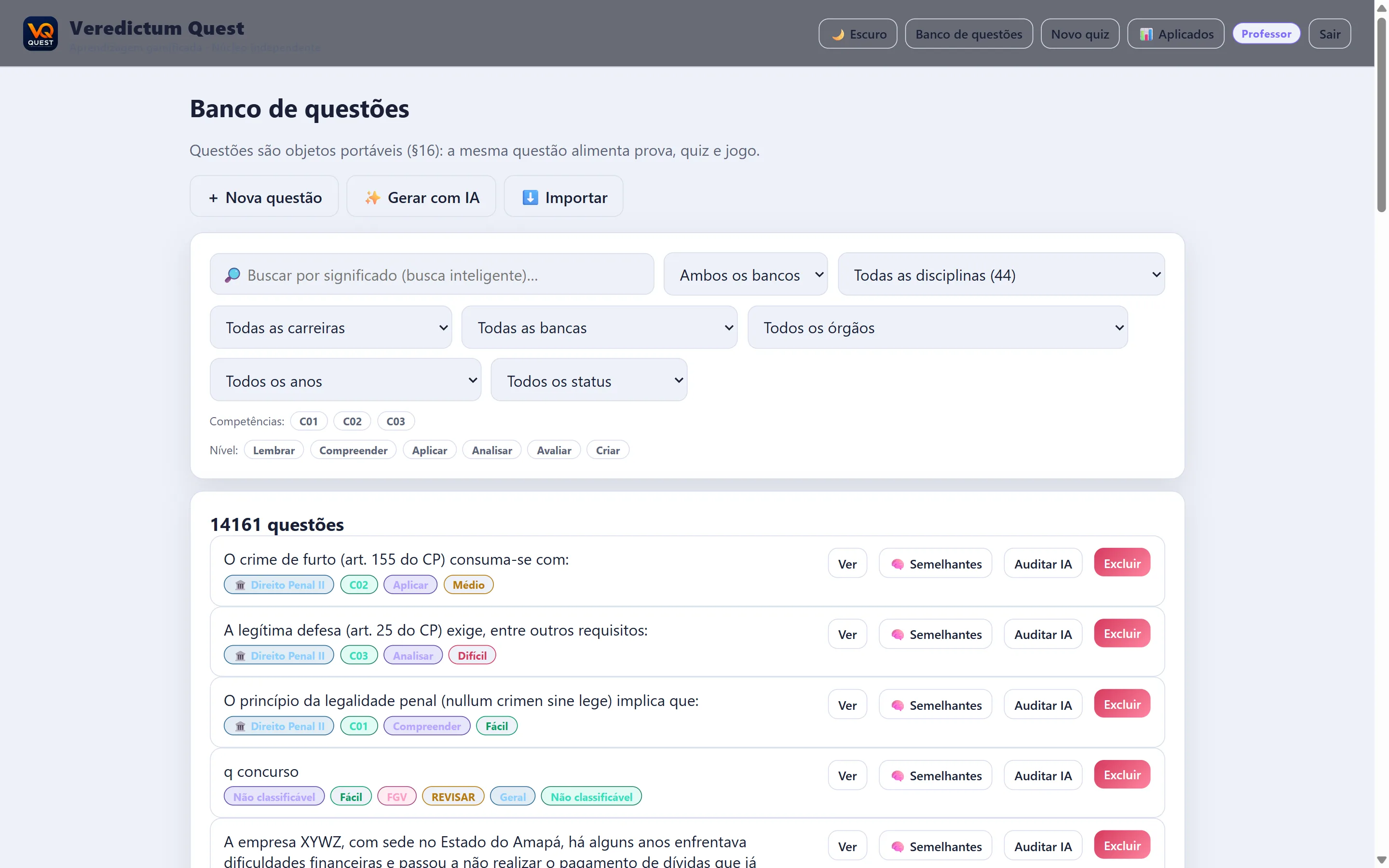
Task: Toggle the Analisar level filter chip
Action: tap(492, 450)
